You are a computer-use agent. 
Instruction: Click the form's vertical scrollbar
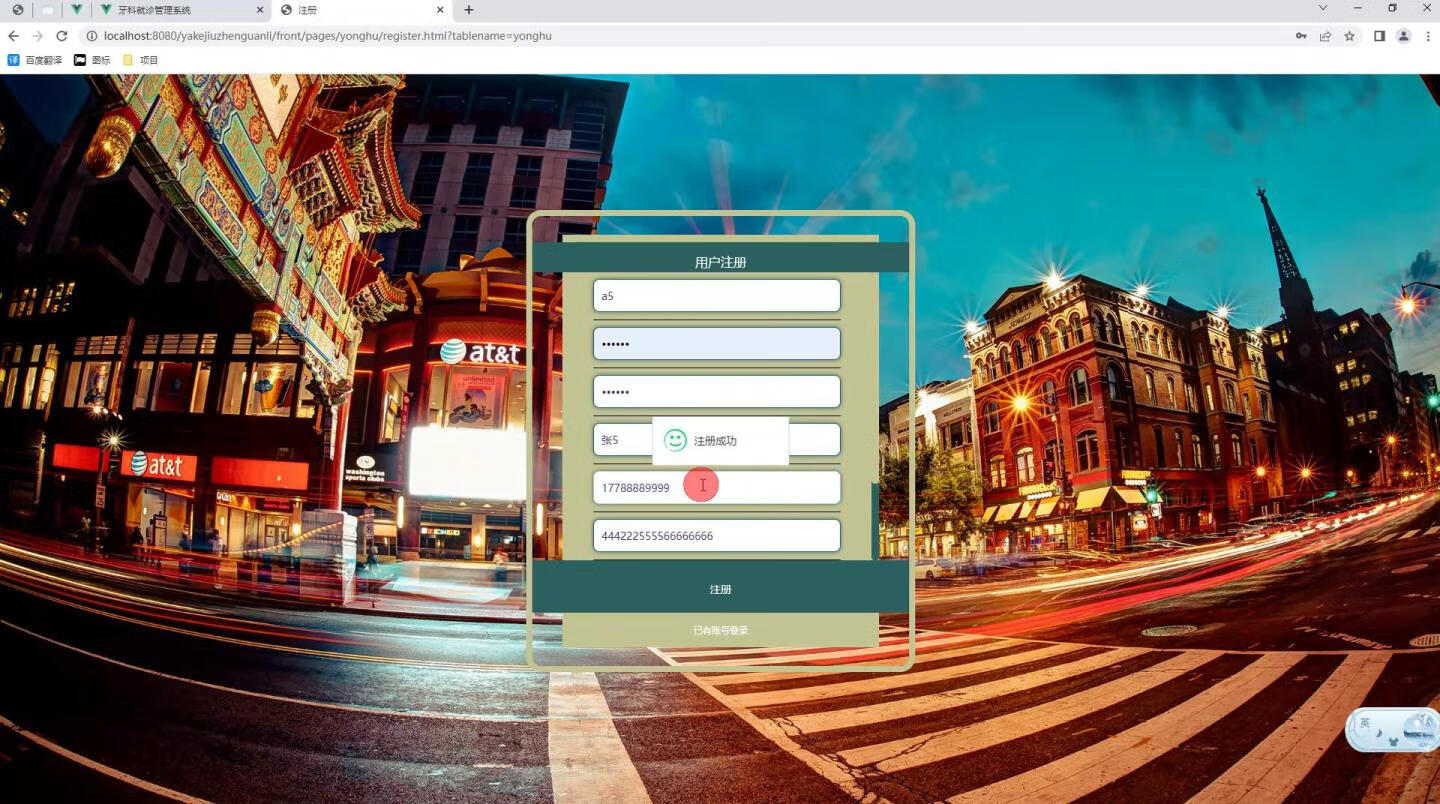coord(875,521)
